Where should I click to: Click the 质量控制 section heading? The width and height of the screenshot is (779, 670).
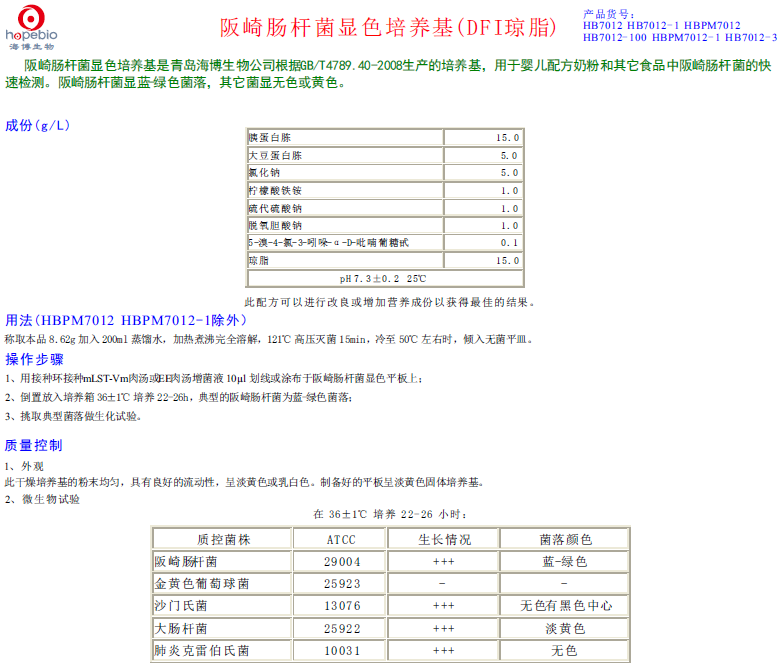(x=34, y=445)
